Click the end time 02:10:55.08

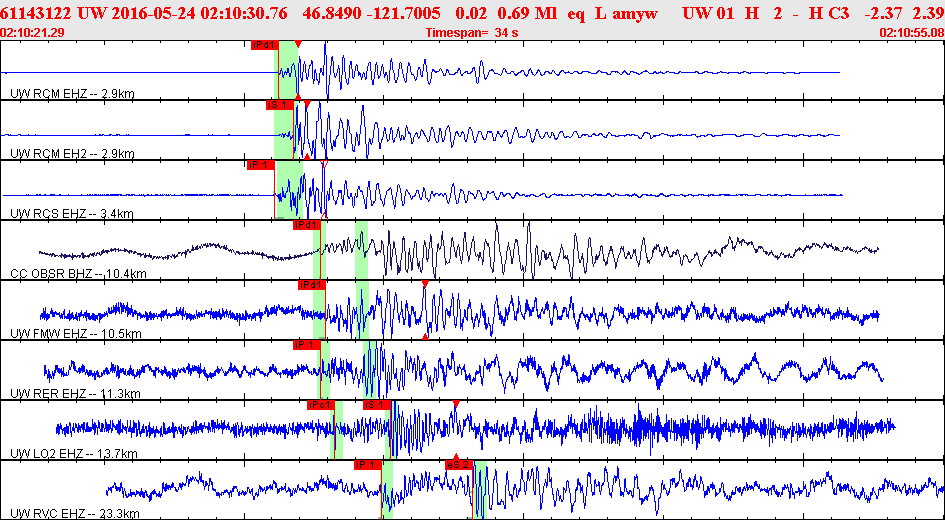(x=912, y=33)
